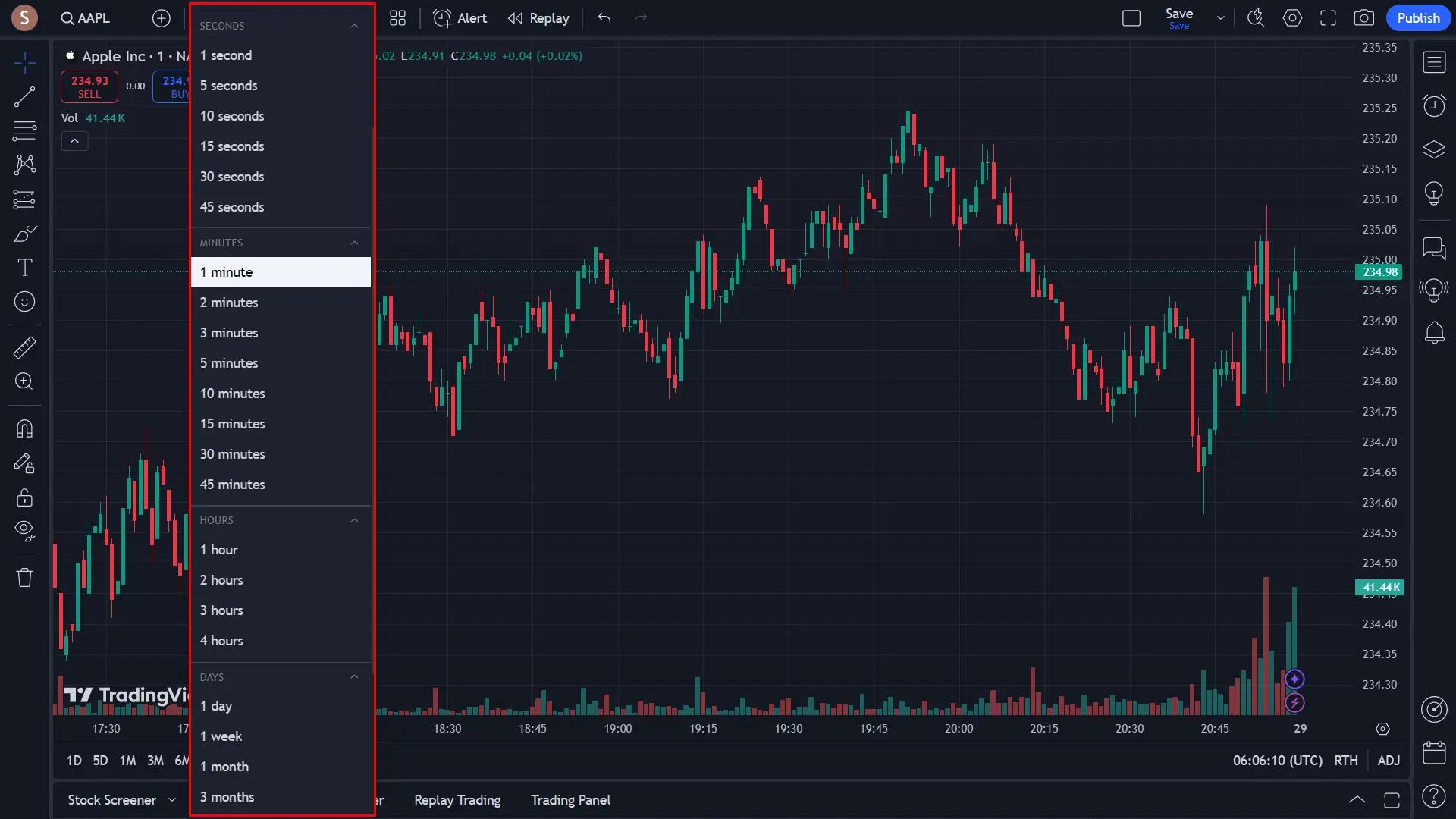
Task: Open the Replay Trading tab
Action: pyautogui.click(x=457, y=800)
